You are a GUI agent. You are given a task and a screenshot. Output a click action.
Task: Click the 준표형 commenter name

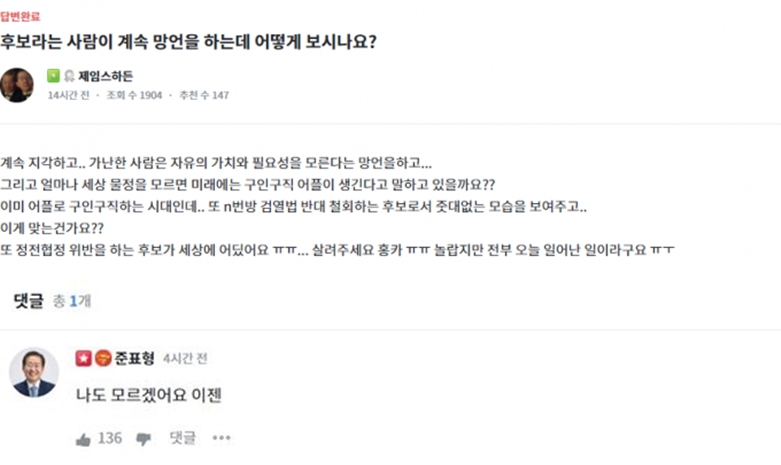pyautogui.click(x=134, y=357)
